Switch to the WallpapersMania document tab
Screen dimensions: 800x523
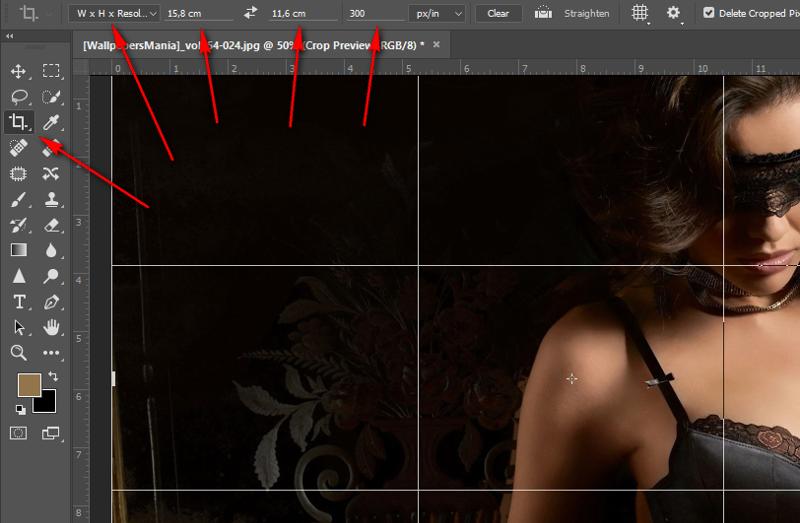250,45
